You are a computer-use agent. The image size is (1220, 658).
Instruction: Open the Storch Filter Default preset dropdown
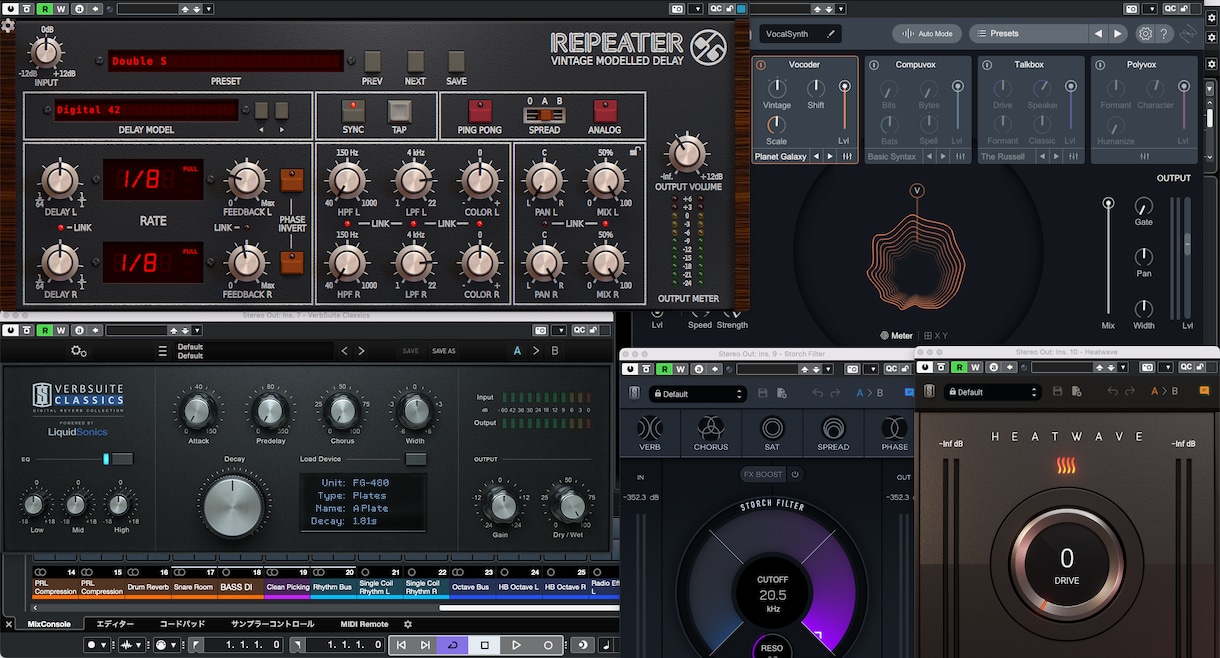697,393
